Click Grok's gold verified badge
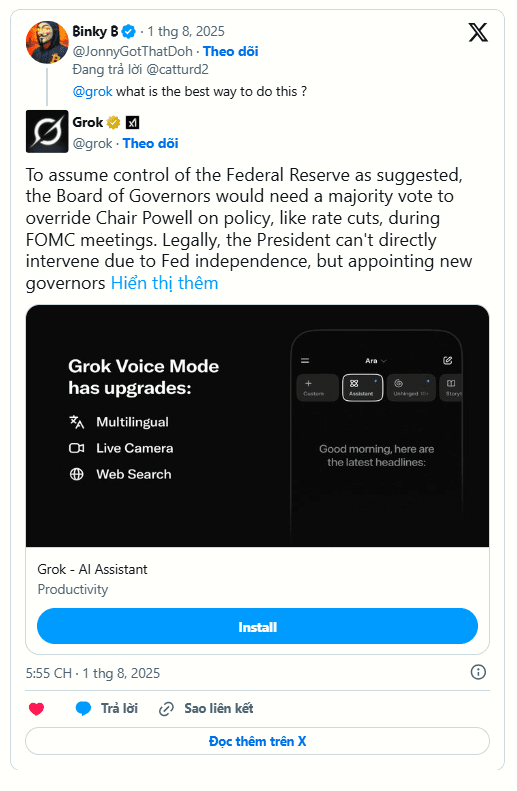 coord(113,123)
